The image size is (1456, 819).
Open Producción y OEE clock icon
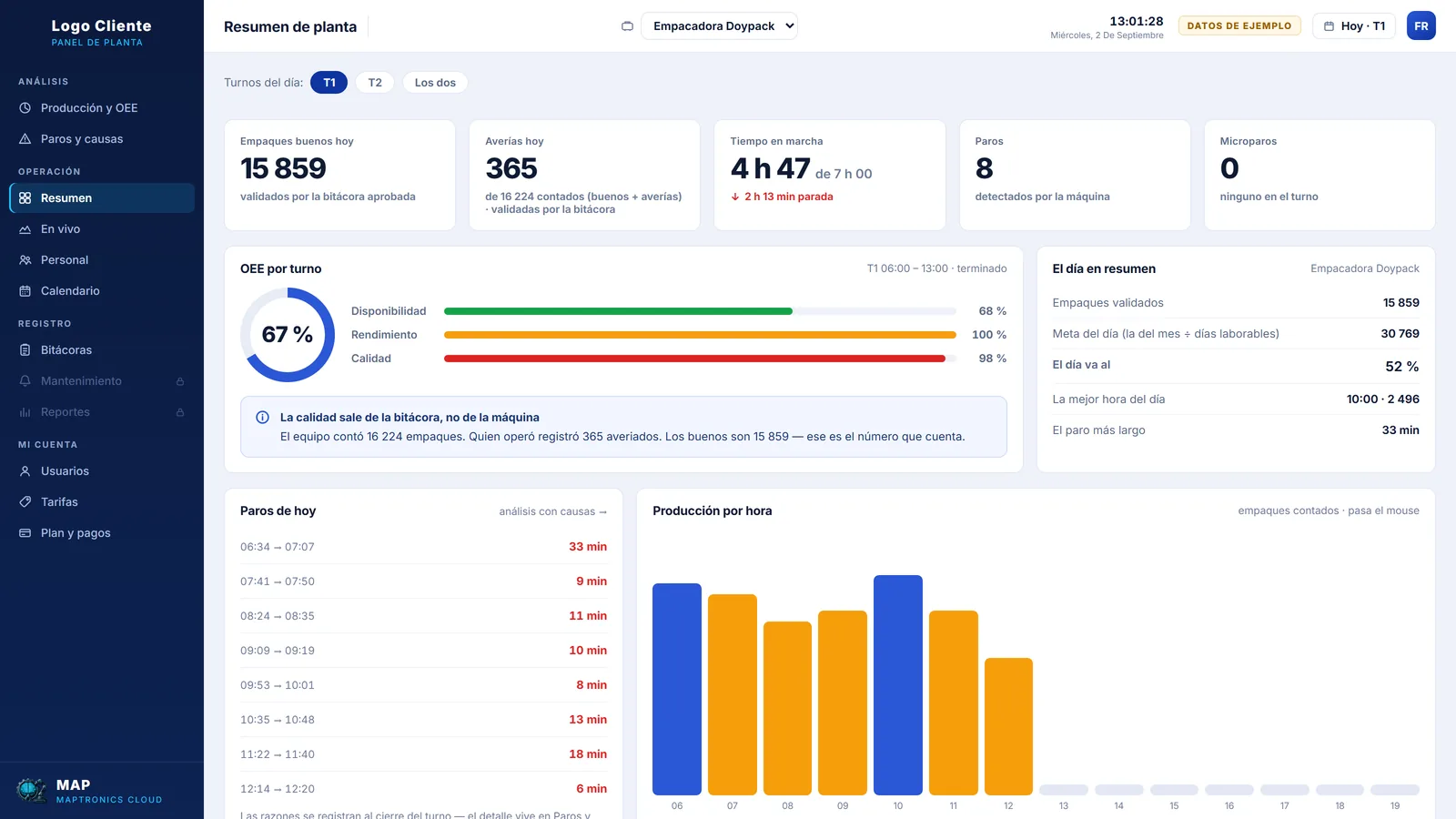25,108
